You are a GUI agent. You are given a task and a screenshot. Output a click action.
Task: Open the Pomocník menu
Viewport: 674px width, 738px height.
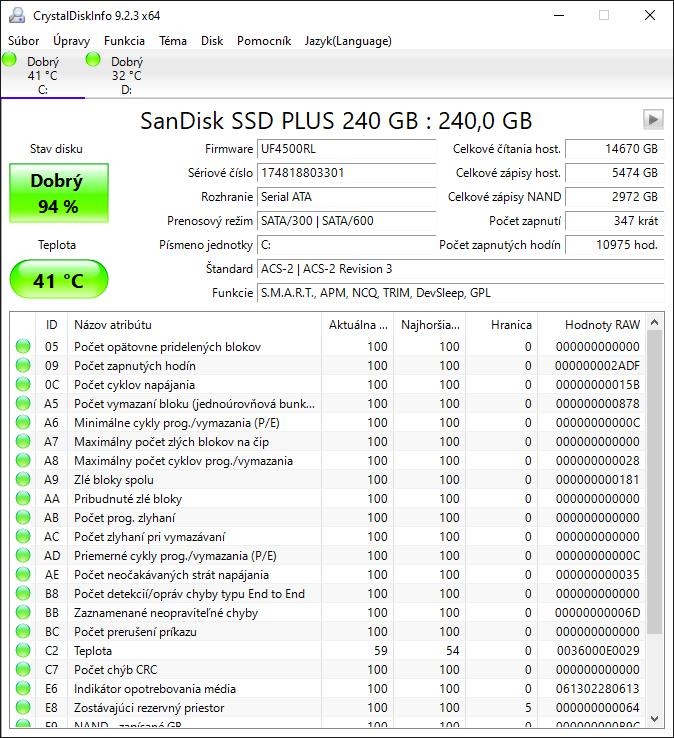click(264, 41)
